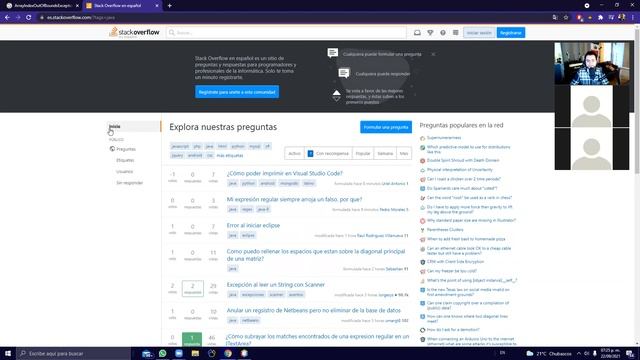The height and width of the screenshot is (360, 640).
Task: Select the Con recompensa filter tab
Action: point(329,153)
